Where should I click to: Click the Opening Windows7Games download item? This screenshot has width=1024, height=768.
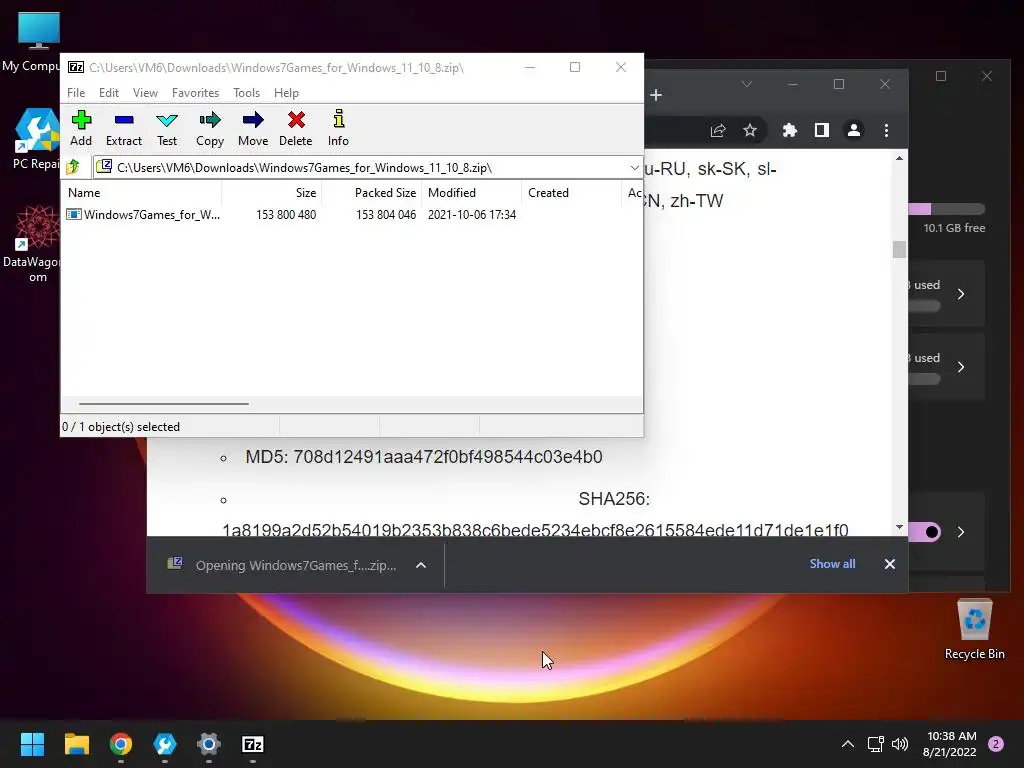(x=282, y=566)
